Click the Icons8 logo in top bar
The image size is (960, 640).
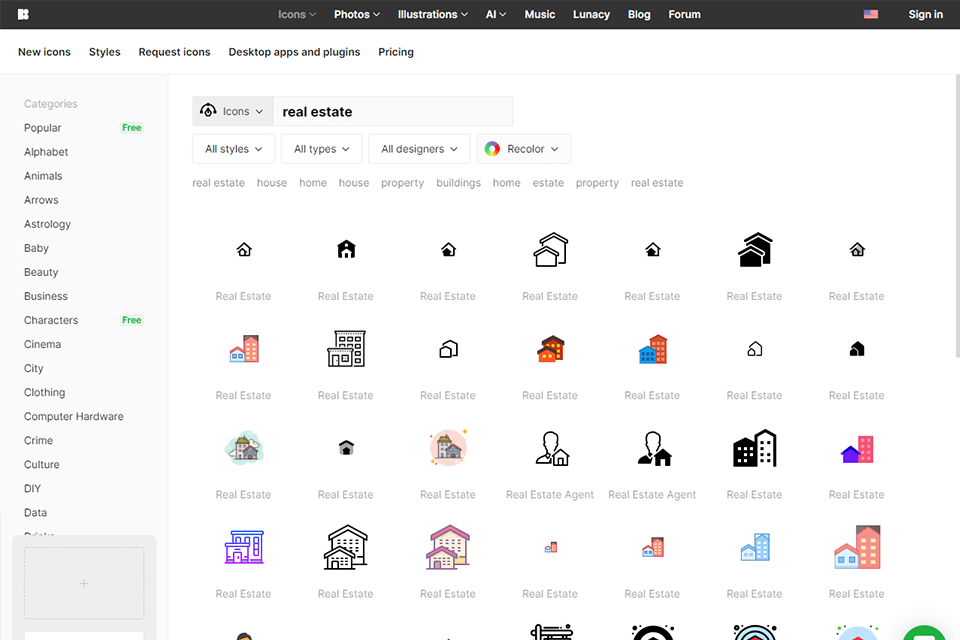23,14
